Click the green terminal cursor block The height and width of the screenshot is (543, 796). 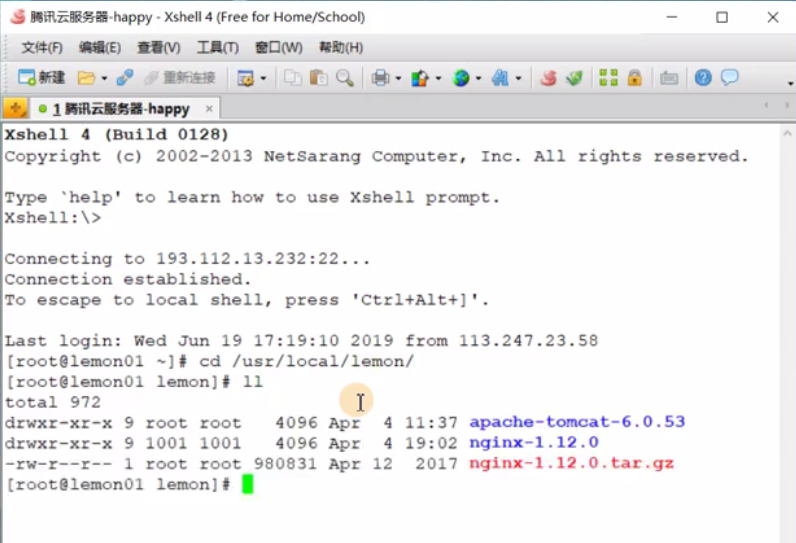click(247, 484)
